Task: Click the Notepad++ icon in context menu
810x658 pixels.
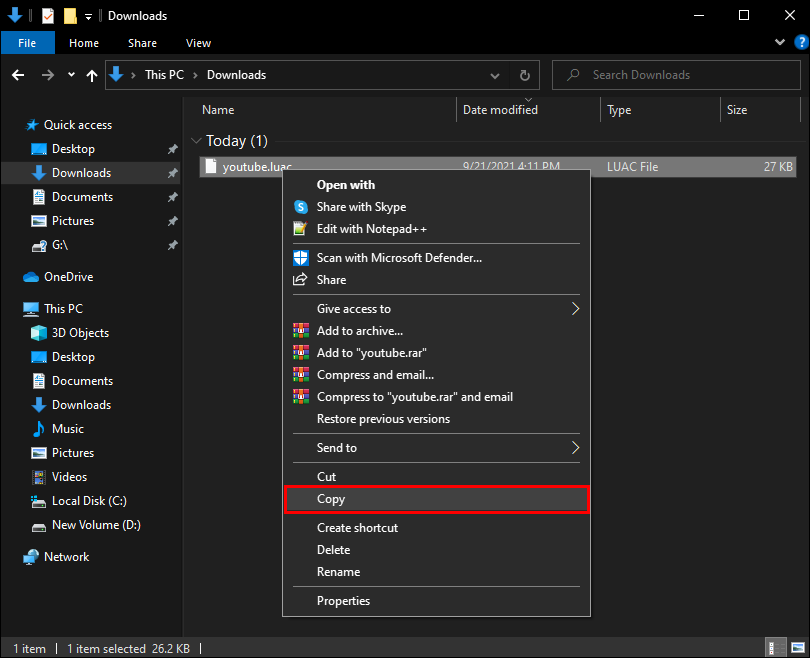Action: (x=300, y=229)
